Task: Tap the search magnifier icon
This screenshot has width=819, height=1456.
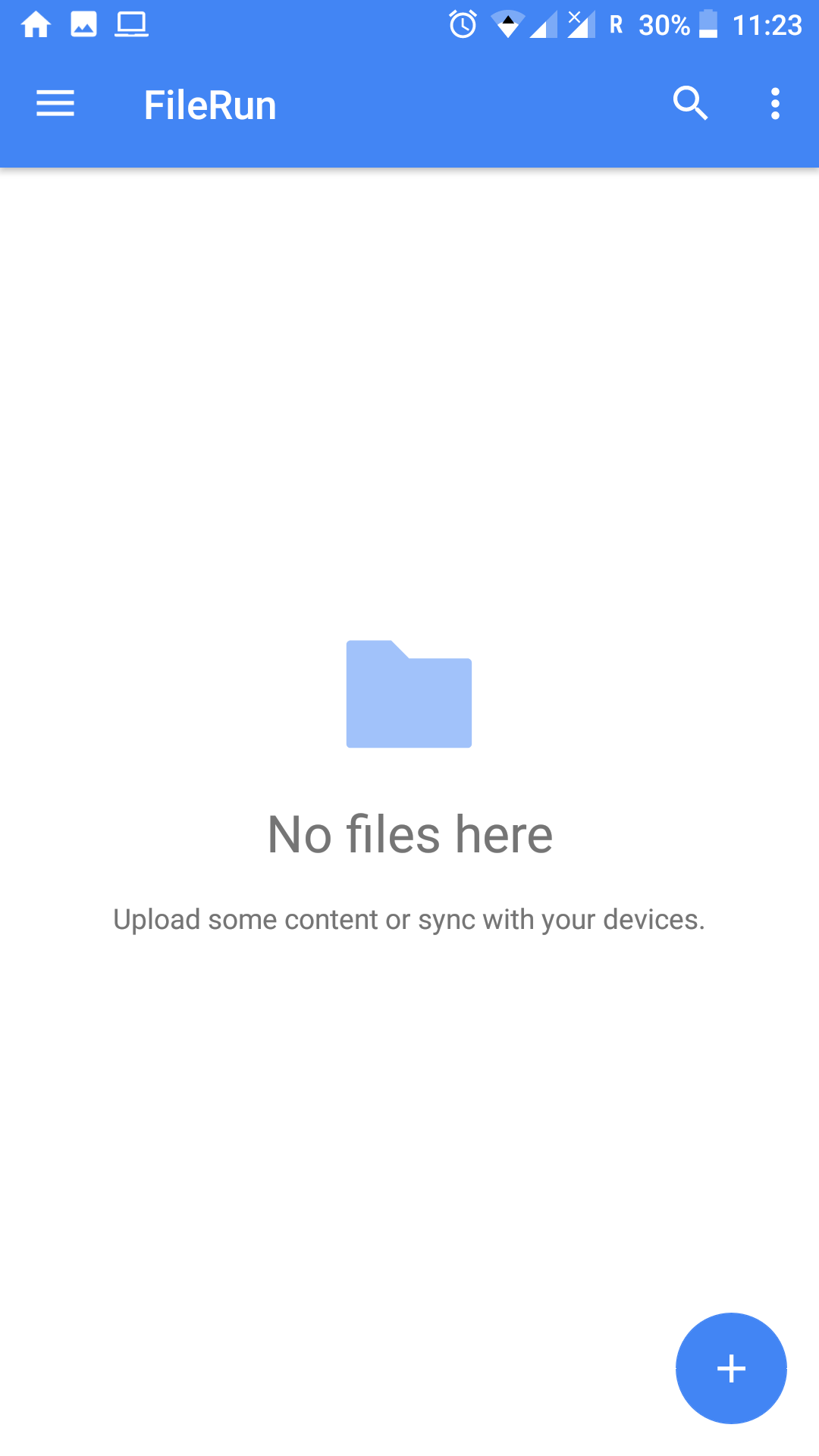Action: coord(690,103)
